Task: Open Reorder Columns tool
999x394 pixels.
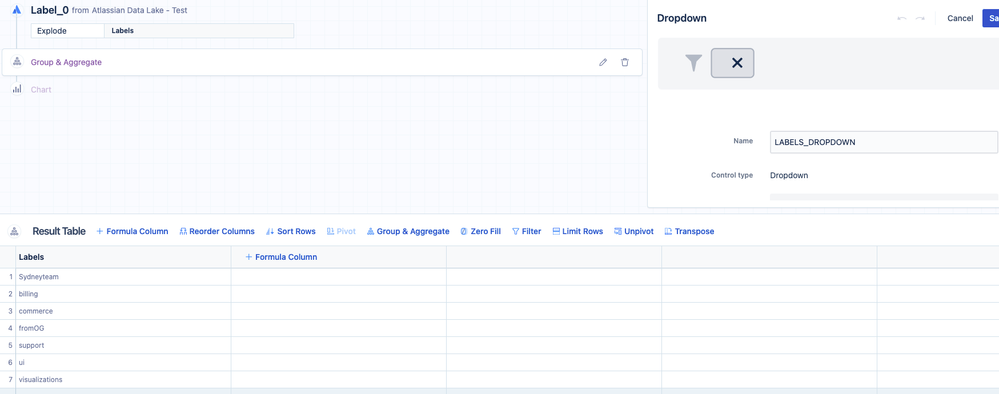Action: tap(217, 231)
